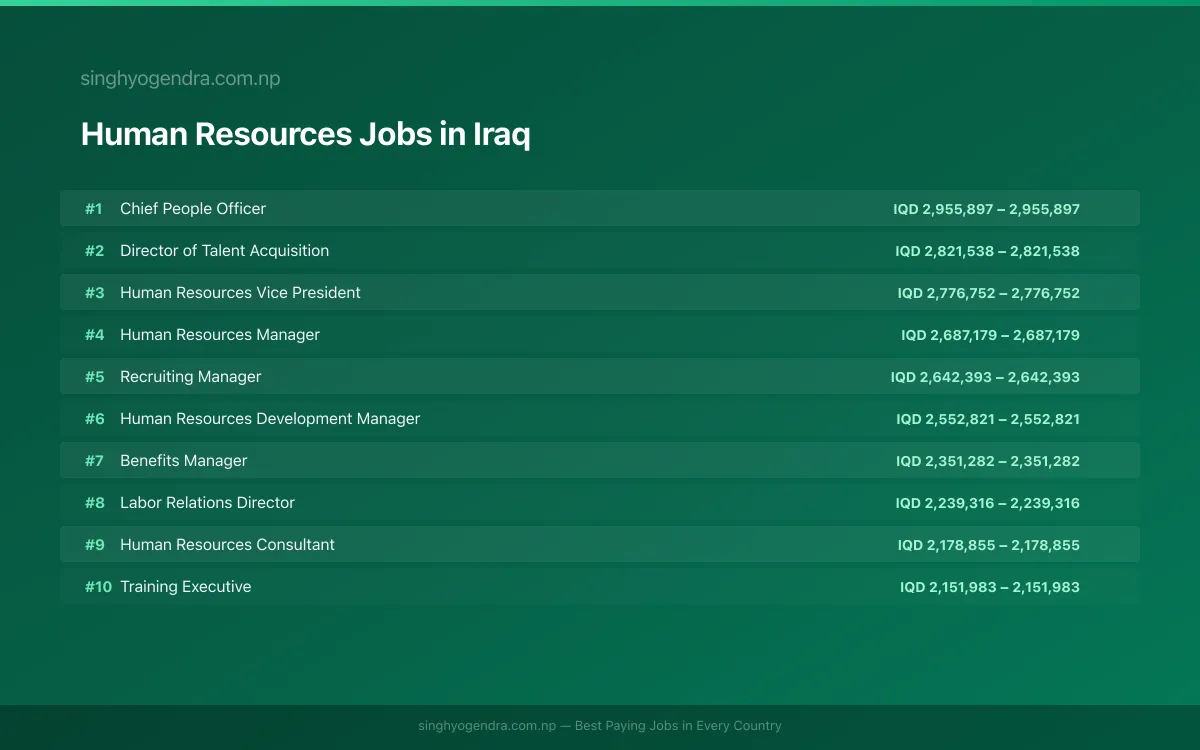Click the #2 rank number
Viewport: 1200px width, 750px height.
(x=94, y=251)
